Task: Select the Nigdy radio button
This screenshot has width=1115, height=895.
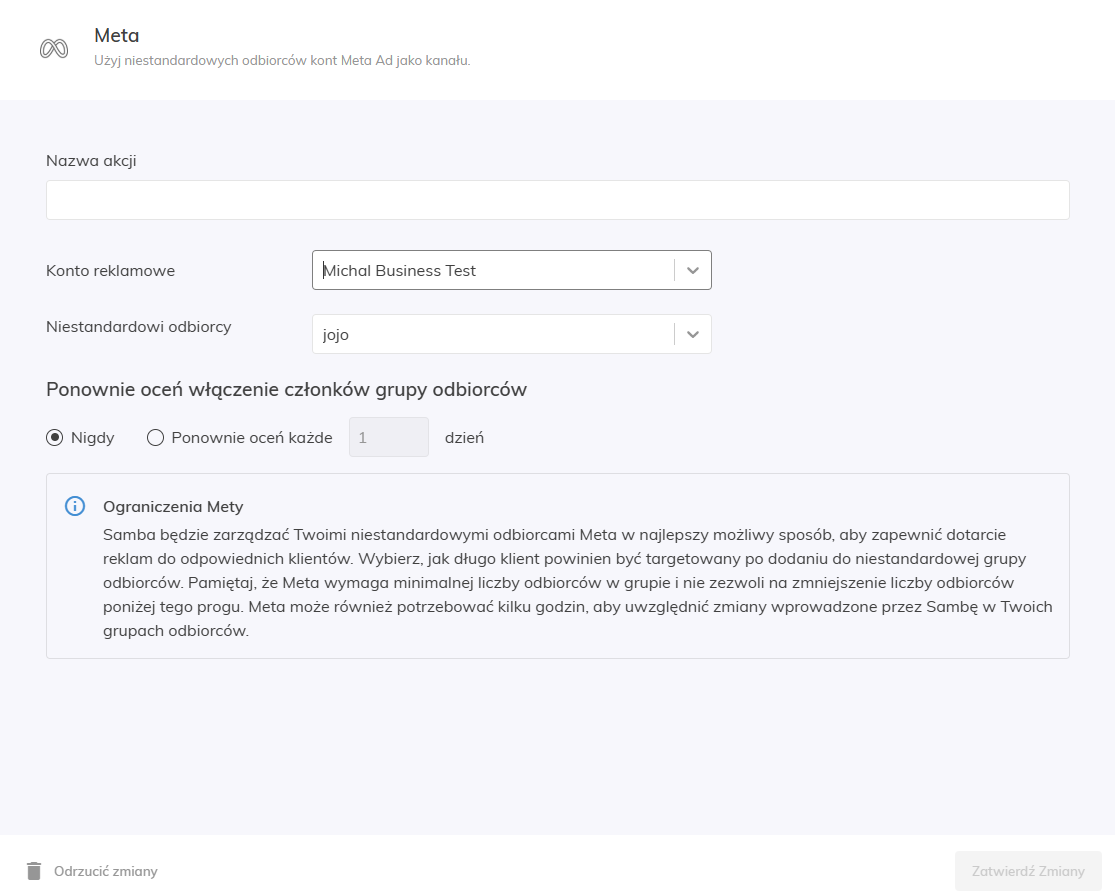Action: click(55, 437)
